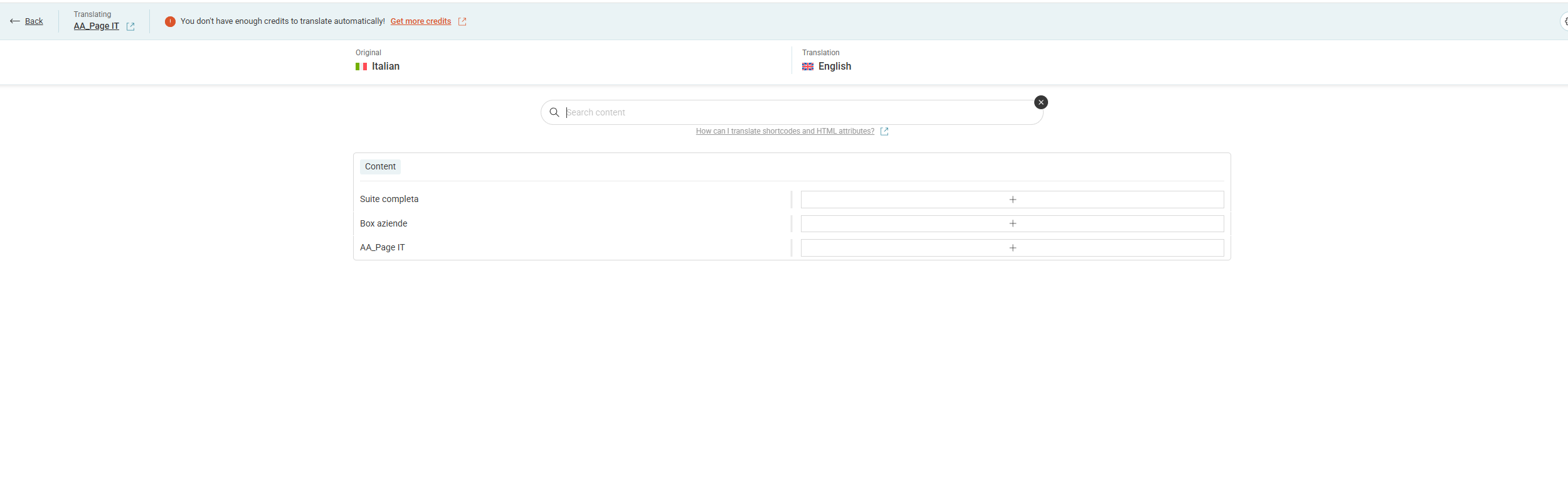
Task: Click the Italian flag icon
Action: coord(361,67)
